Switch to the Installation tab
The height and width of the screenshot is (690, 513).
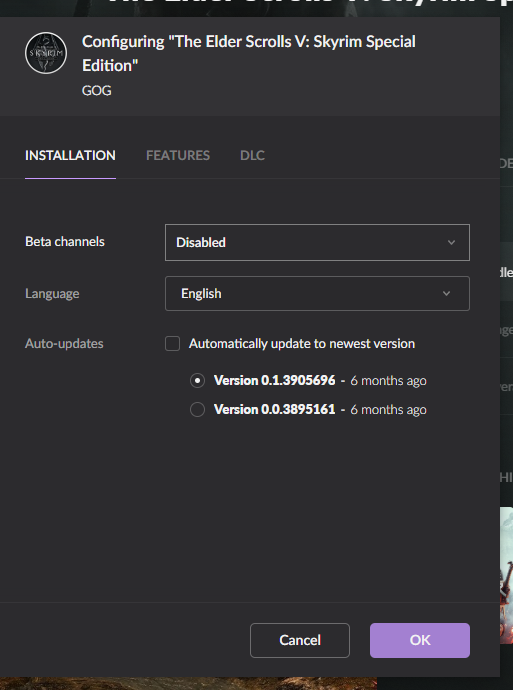(70, 155)
